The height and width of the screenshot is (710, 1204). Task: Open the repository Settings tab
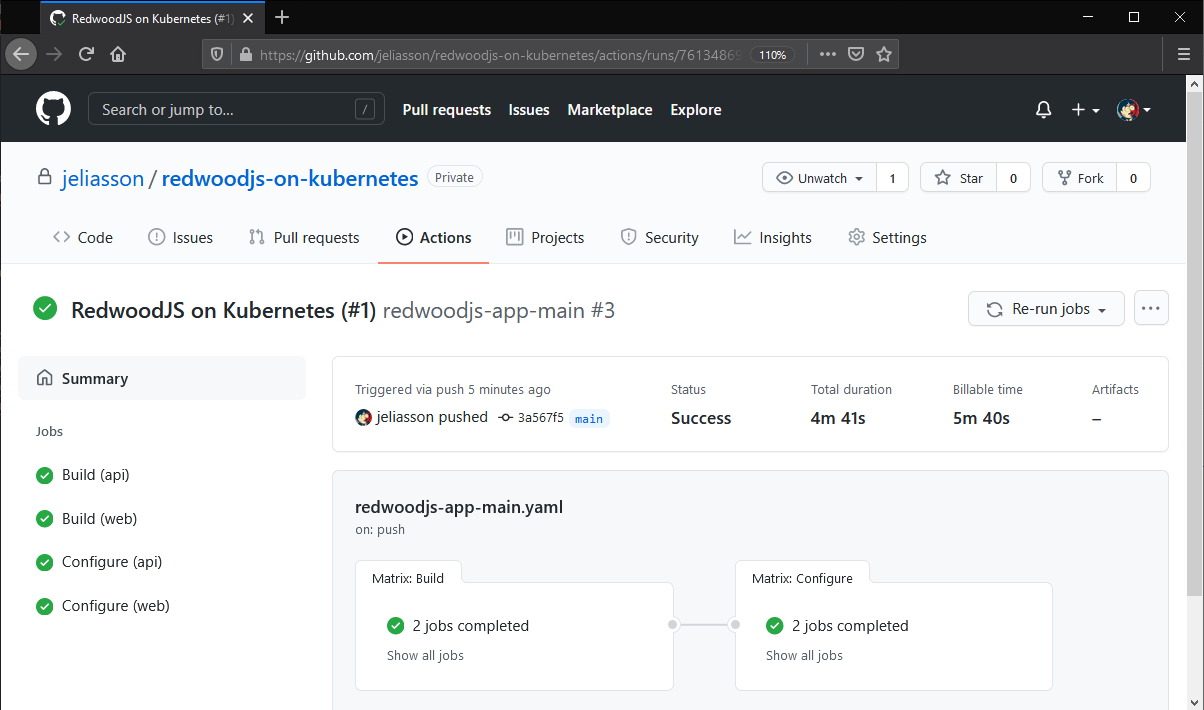(887, 237)
